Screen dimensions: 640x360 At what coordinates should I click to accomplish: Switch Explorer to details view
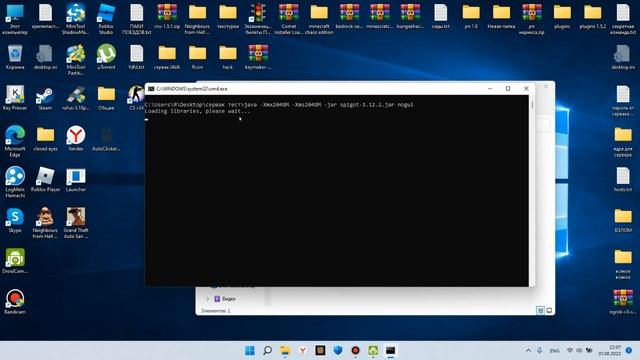540,311
